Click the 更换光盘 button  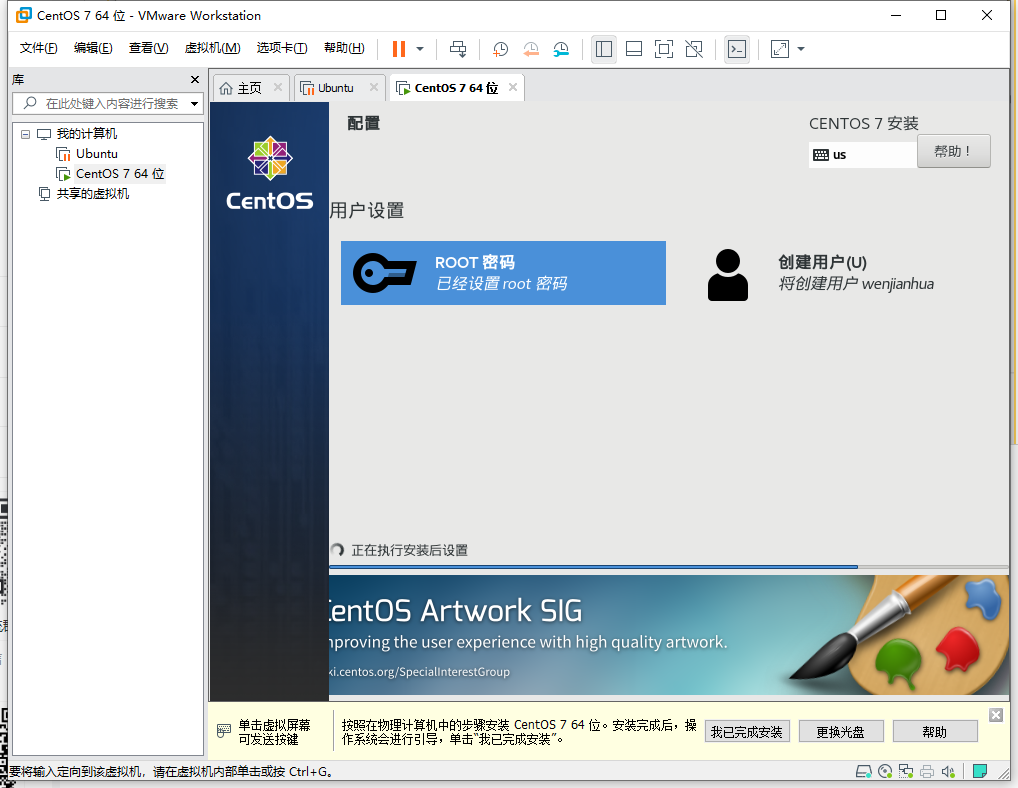(x=841, y=732)
